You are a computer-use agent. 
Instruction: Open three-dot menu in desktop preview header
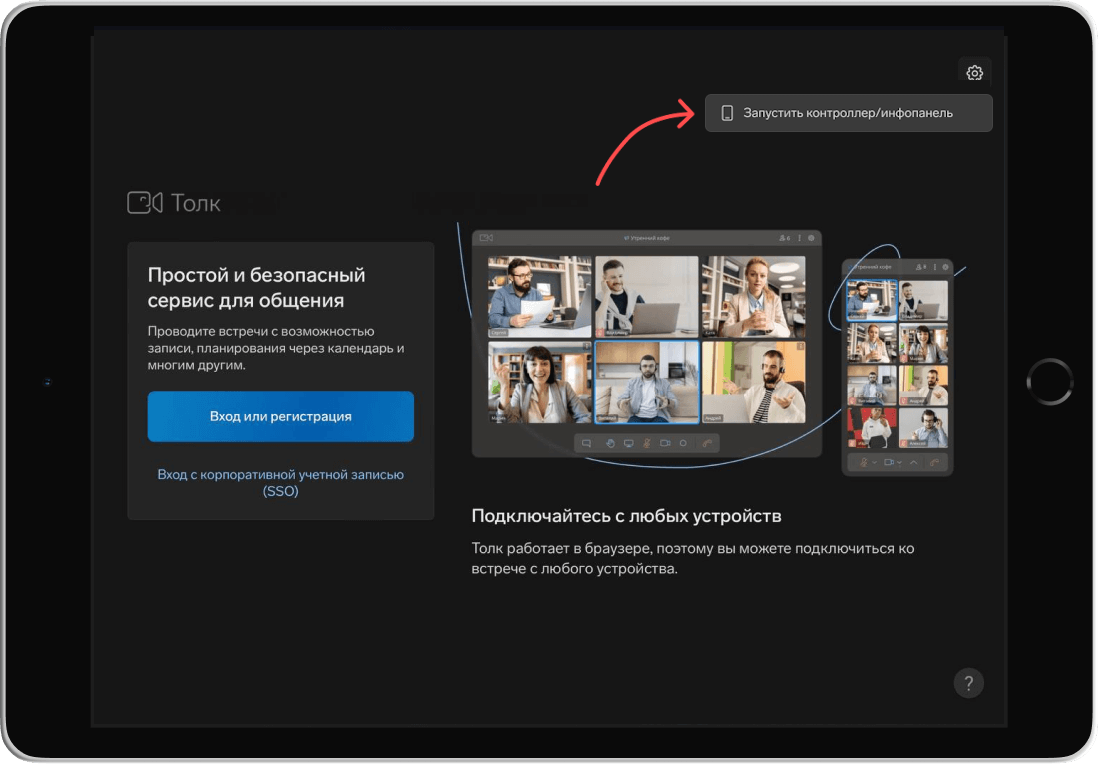click(799, 238)
